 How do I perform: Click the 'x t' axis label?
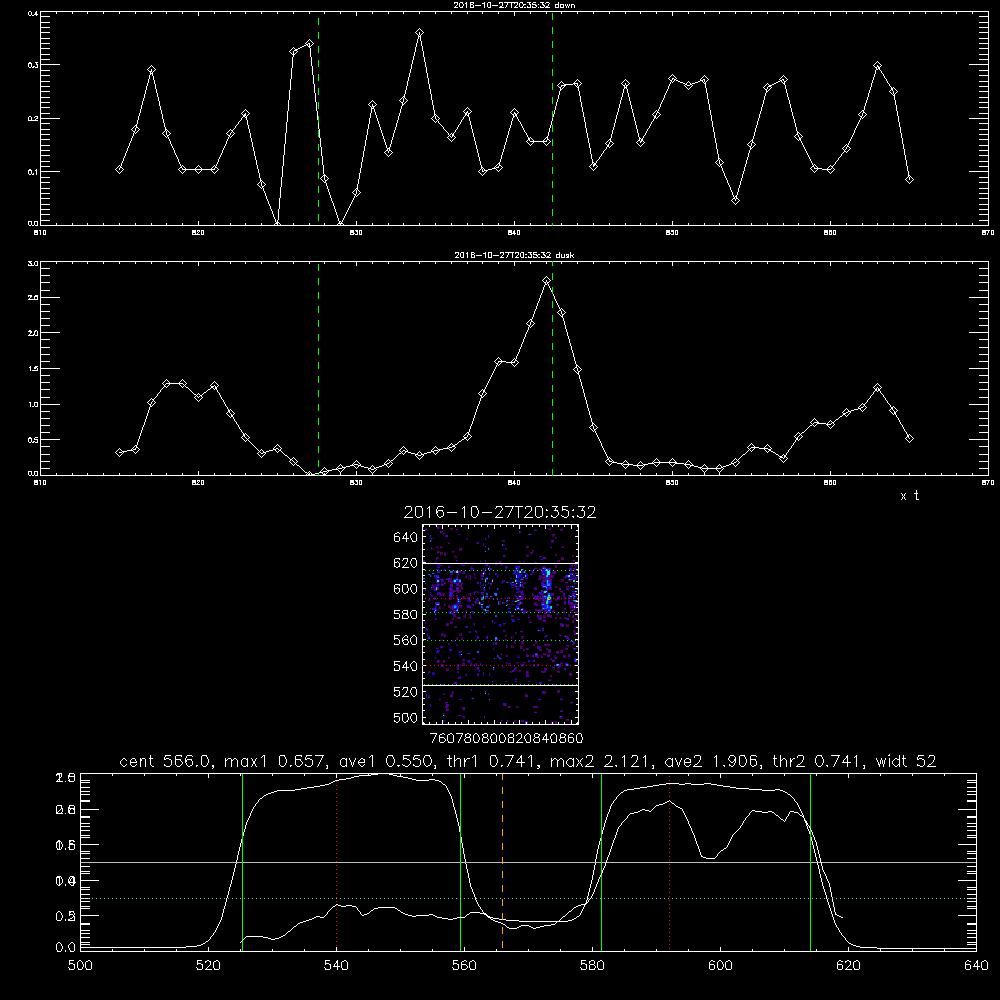909,496
